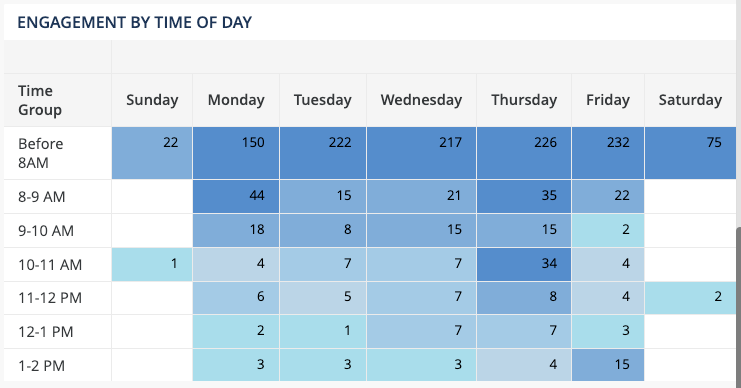741x388 pixels.
Task: Select the Thursday 10-11 AM cell 34
Action: point(524,265)
